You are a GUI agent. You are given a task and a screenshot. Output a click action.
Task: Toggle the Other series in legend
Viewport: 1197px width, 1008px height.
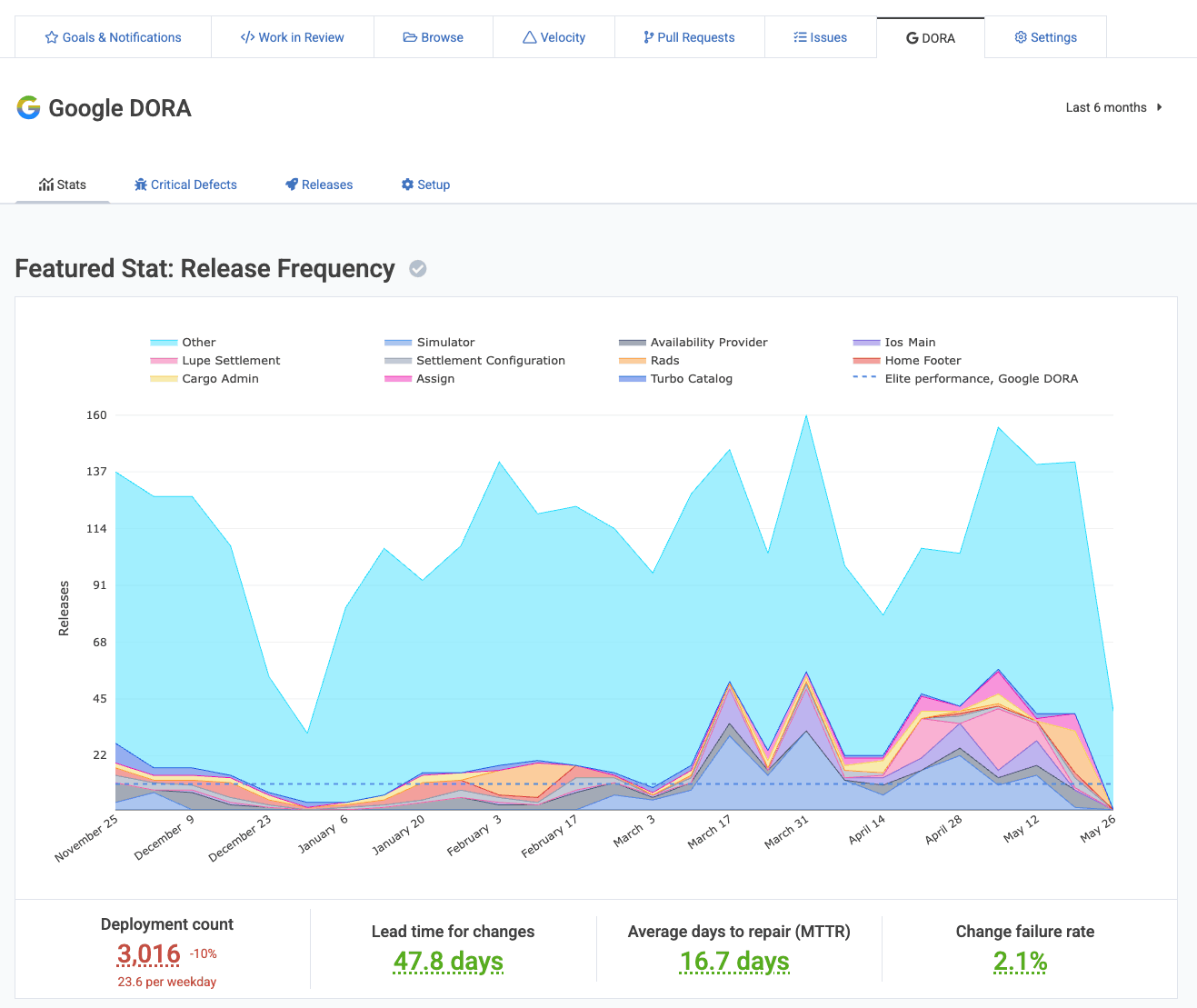tap(198, 343)
